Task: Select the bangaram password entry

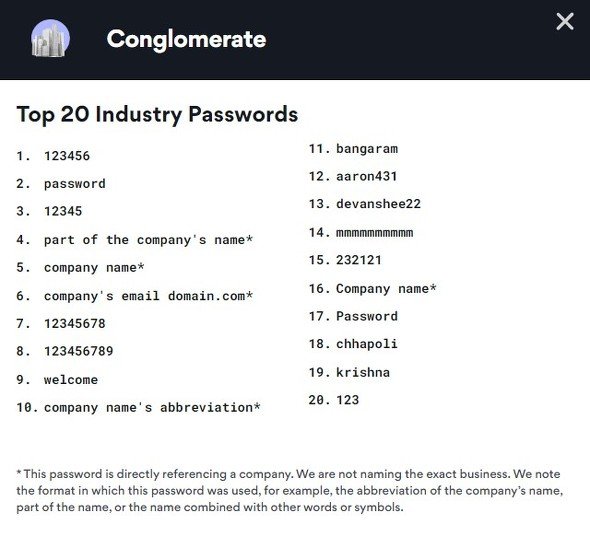Action: [367, 149]
